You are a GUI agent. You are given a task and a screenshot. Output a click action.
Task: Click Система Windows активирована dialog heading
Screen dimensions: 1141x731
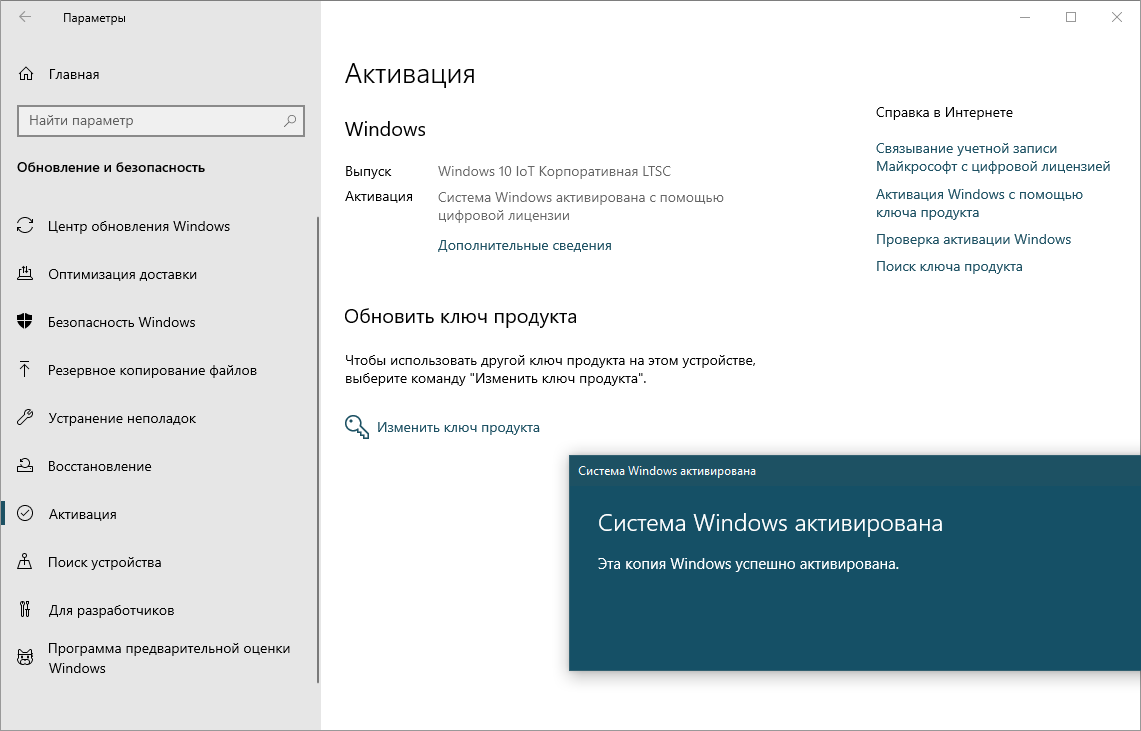[x=770, y=523]
